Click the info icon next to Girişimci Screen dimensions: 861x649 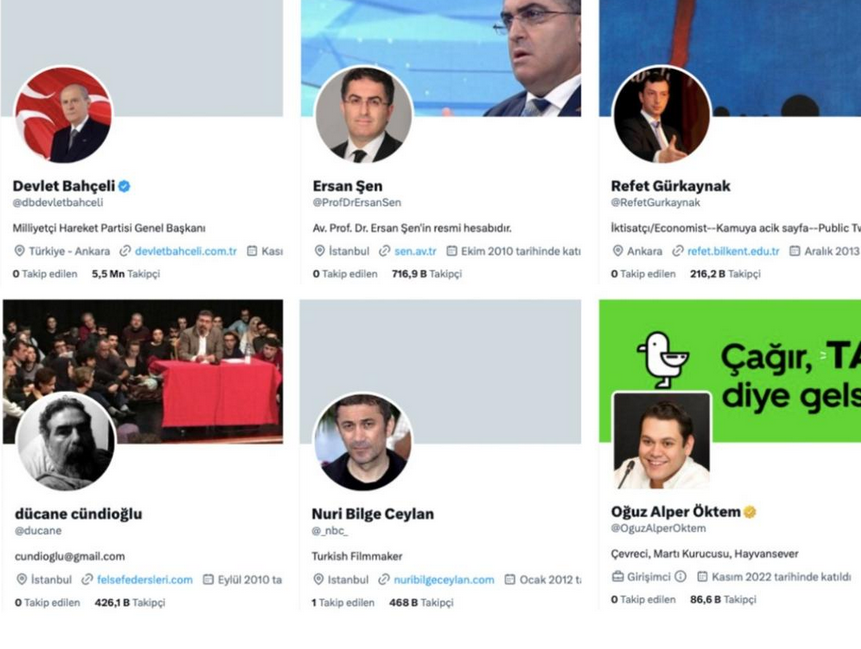(x=681, y=576)
